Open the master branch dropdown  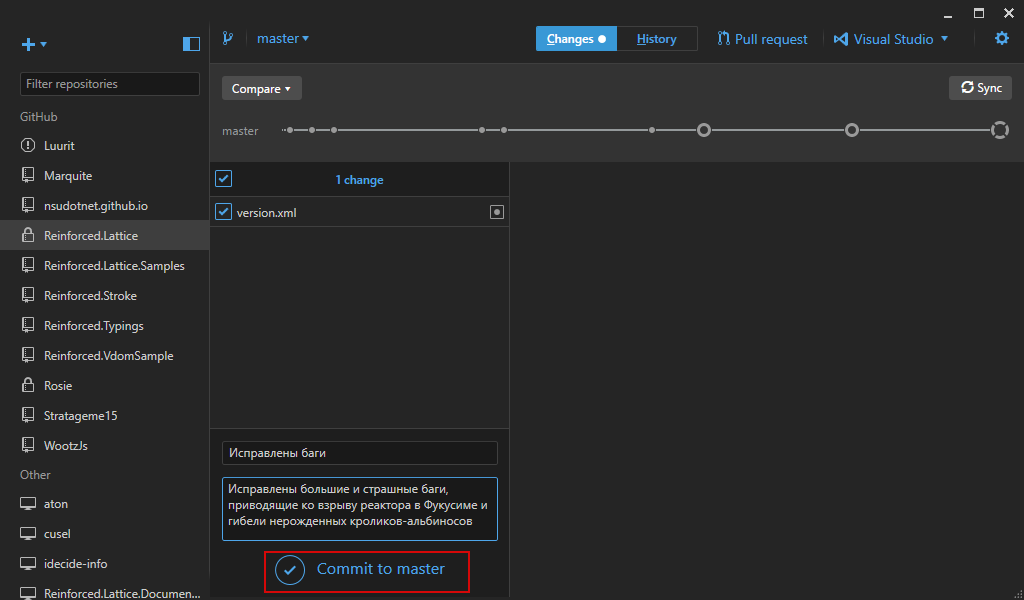(x=283, y=39)
